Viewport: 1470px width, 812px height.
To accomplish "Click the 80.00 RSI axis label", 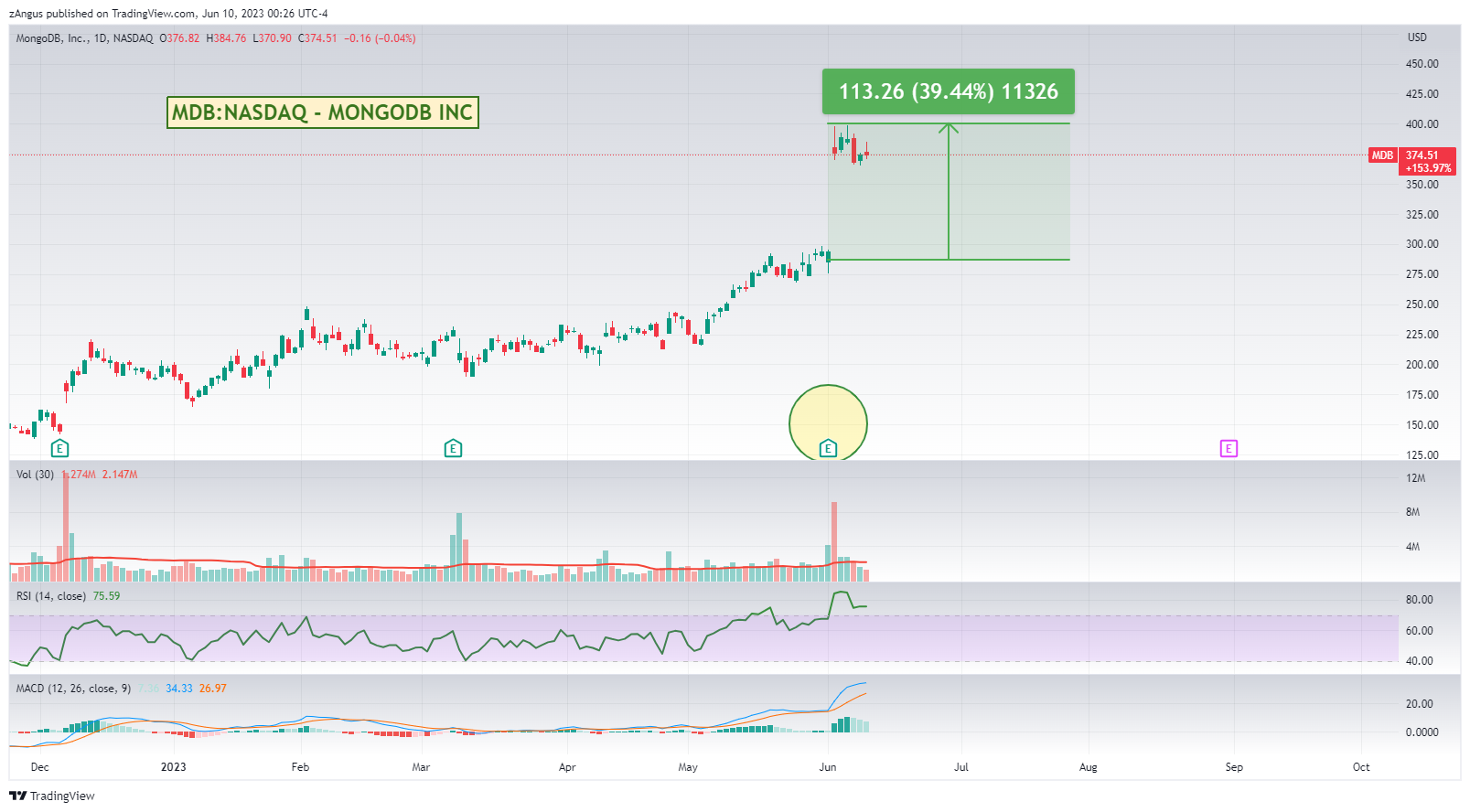I will tap(1420, 600).
